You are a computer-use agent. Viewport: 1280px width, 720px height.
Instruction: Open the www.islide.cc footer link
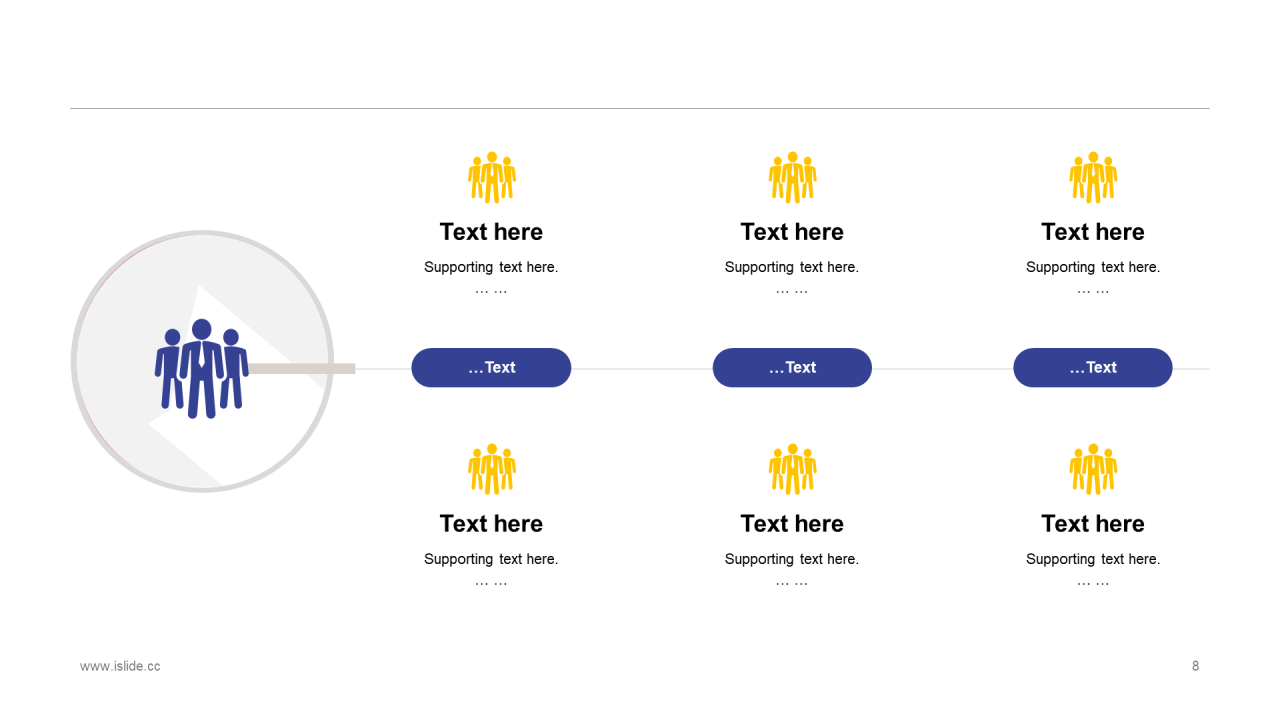(x=120, y=666)
